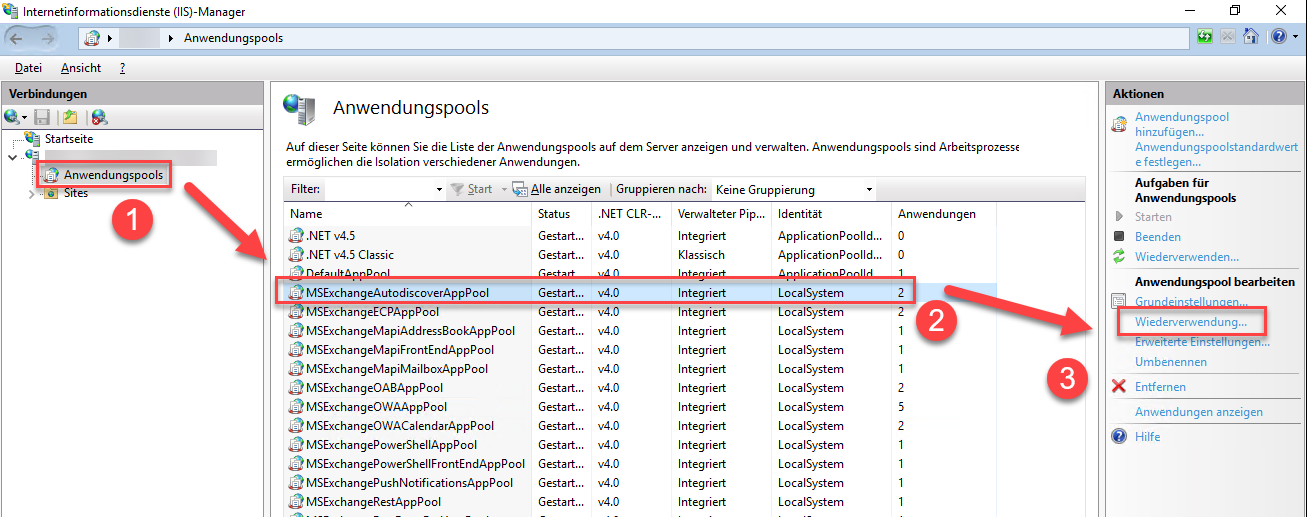The width and height of the screenshot is (1307, 517).
Task: Select the MSExchangePushNotificationsAppPool row
Action: [x=640, y=483]
